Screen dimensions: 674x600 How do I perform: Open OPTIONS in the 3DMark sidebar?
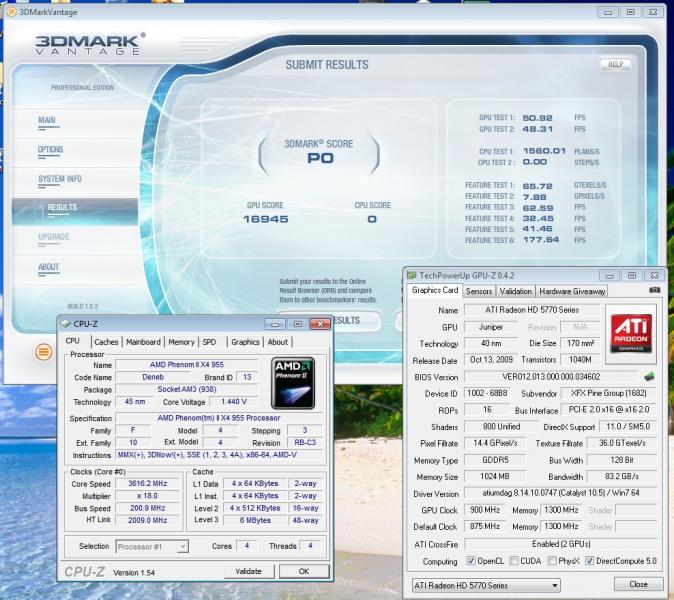[x=50, y=150]
